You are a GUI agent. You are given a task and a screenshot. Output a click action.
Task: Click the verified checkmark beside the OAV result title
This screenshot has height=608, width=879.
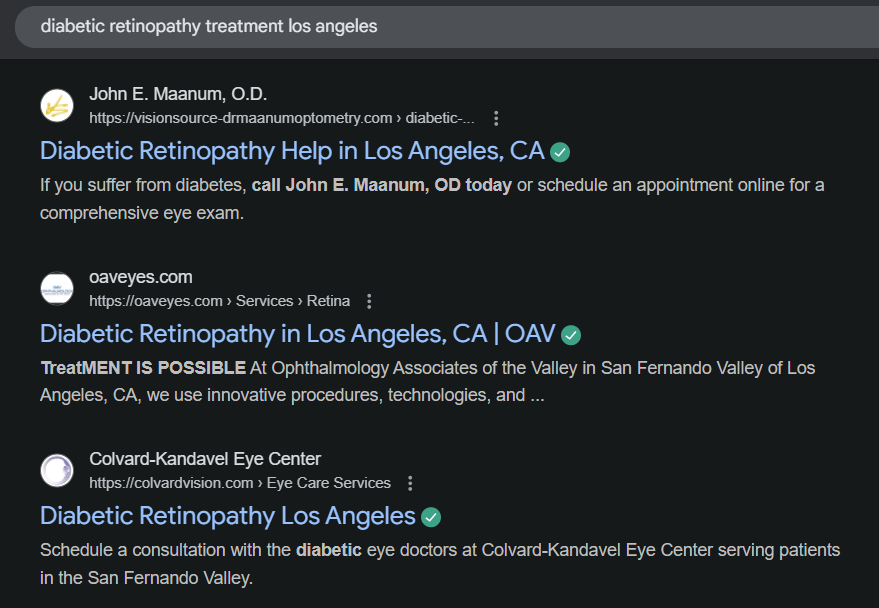(x=571, y=335)
